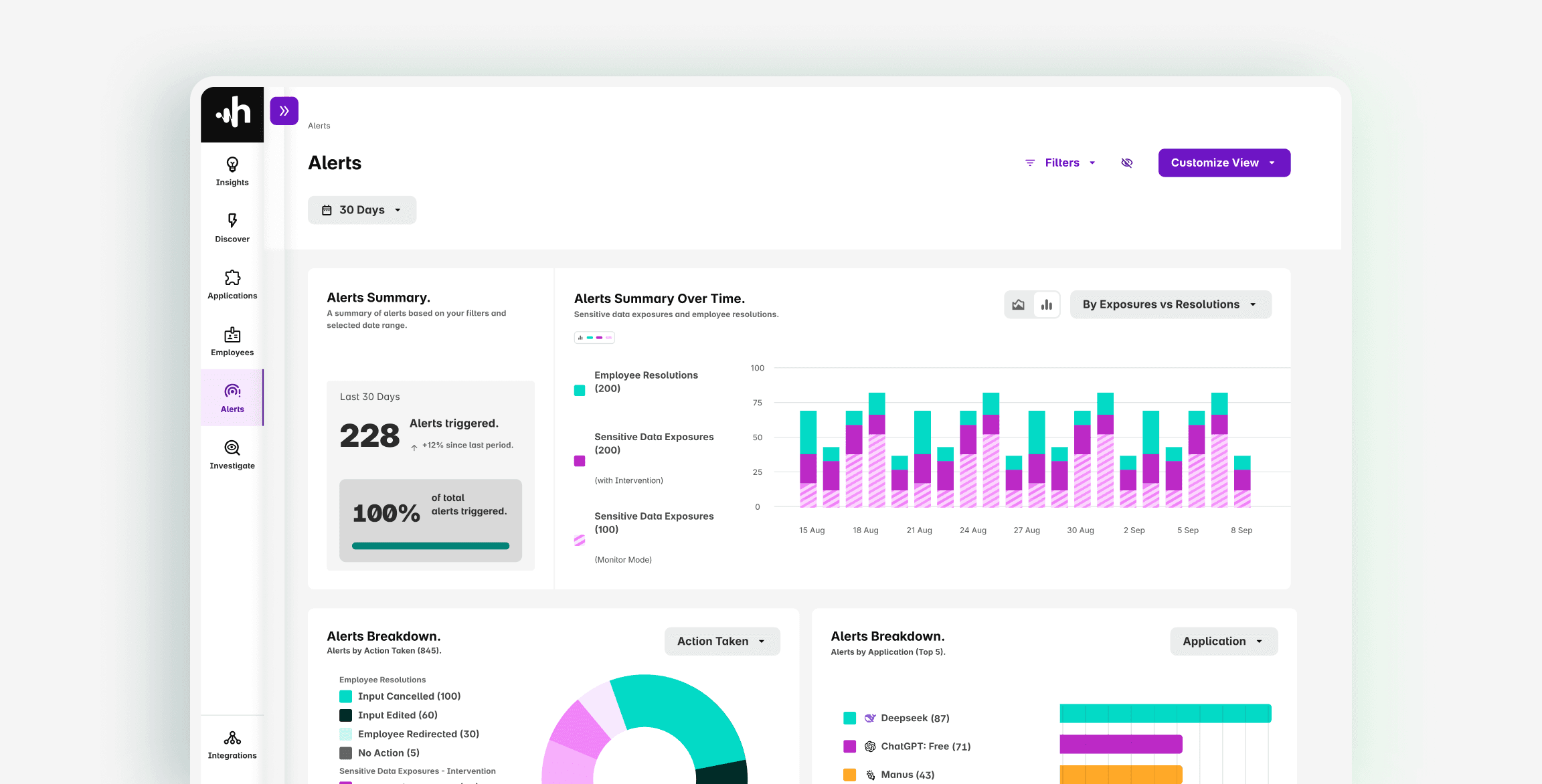Open the Application breakdown dropdown

pyautogui.click(x=1223, y=641)
